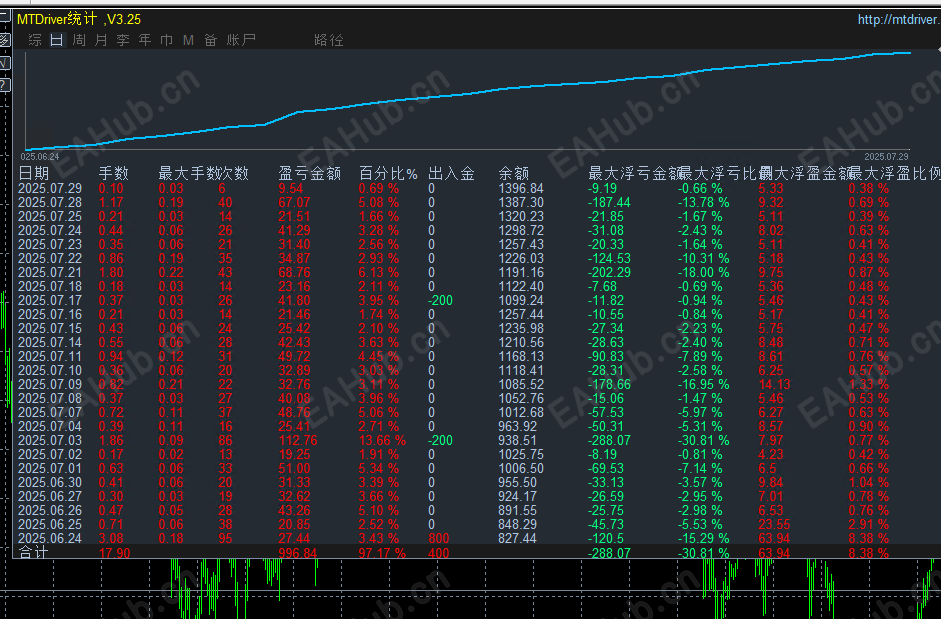Viewport: 941px width, 619px height.
Task: Switch to the 月 monthly tab
Action: [101, 40]
